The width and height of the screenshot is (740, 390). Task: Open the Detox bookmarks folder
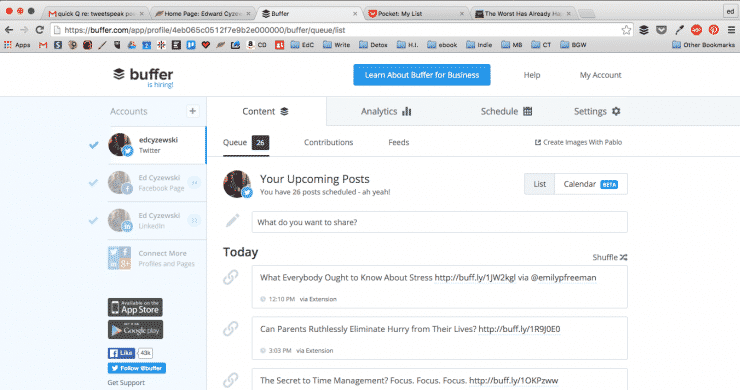[373, 45]
